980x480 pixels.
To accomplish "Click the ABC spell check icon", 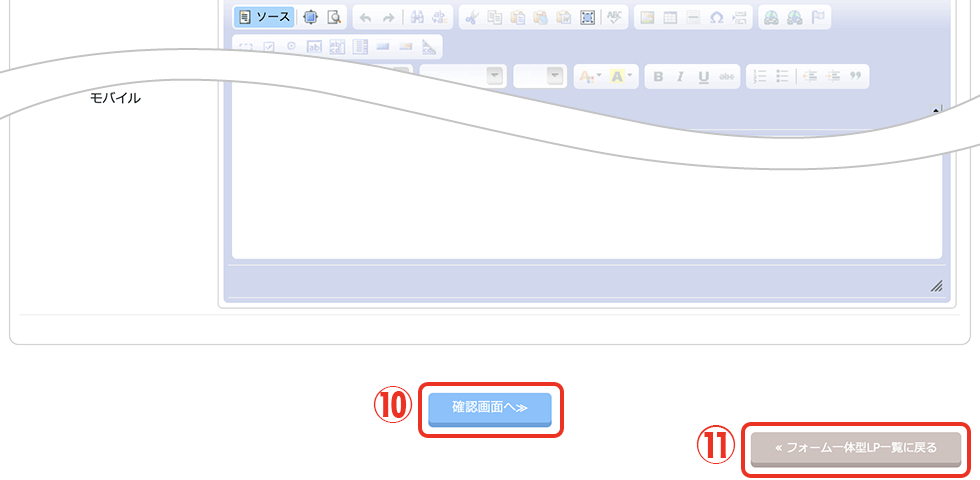I will [615, 18].
